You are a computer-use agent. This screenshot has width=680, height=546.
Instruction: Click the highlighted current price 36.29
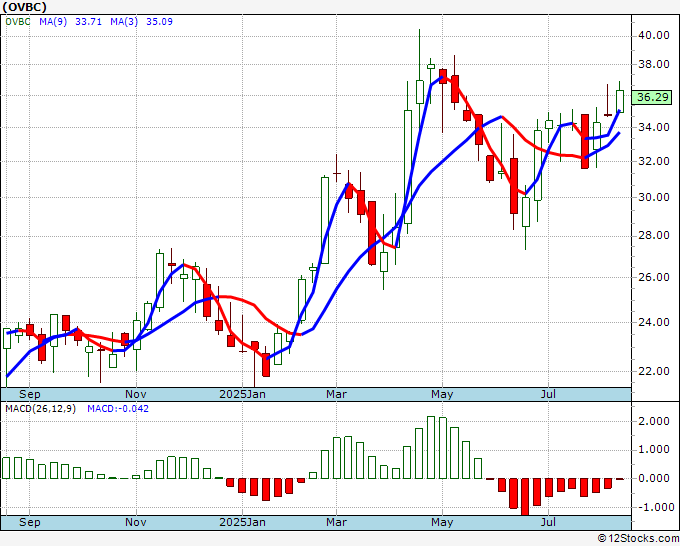point(653,97)
